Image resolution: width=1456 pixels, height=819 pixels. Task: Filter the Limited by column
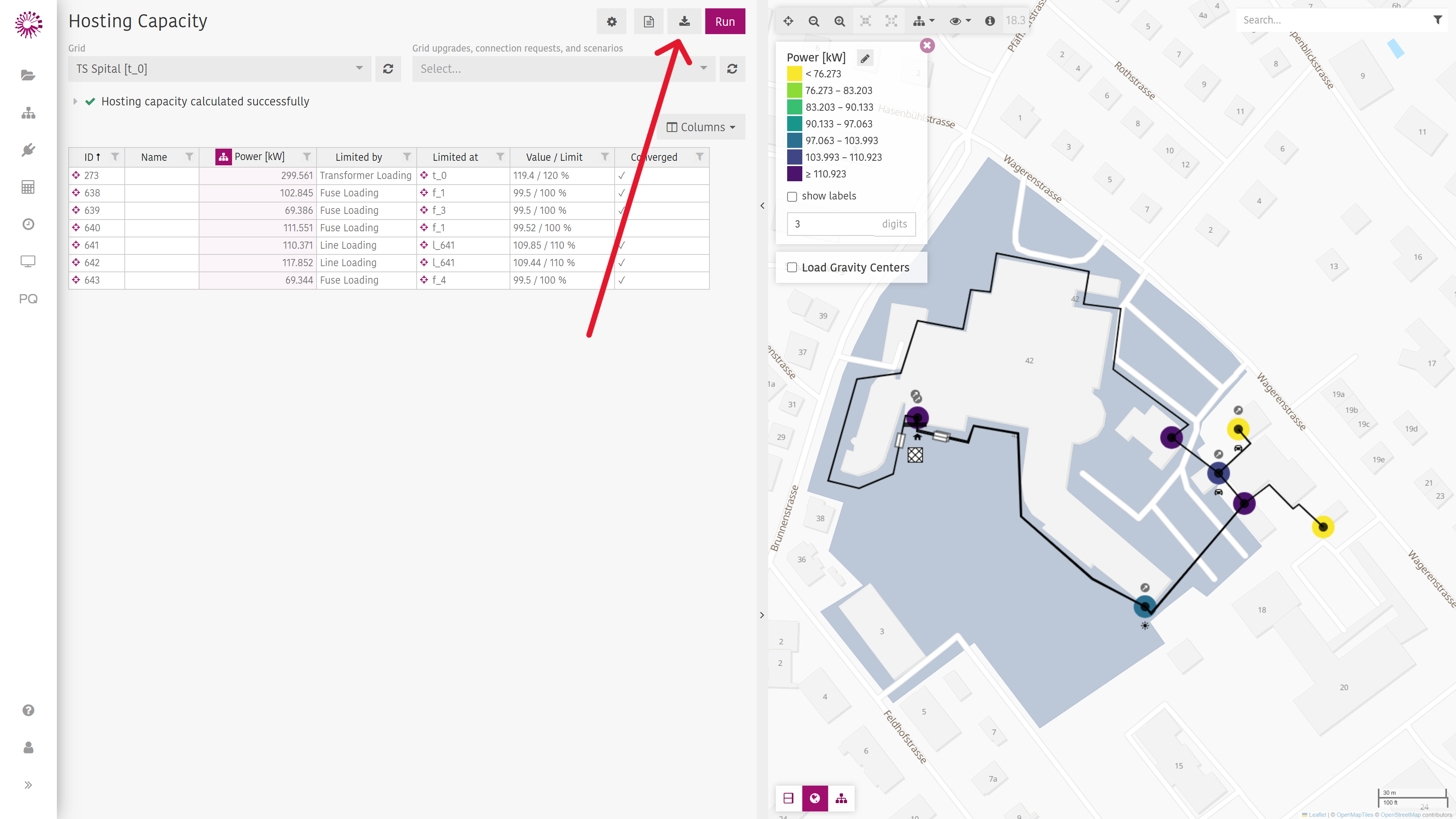(407, 157)
